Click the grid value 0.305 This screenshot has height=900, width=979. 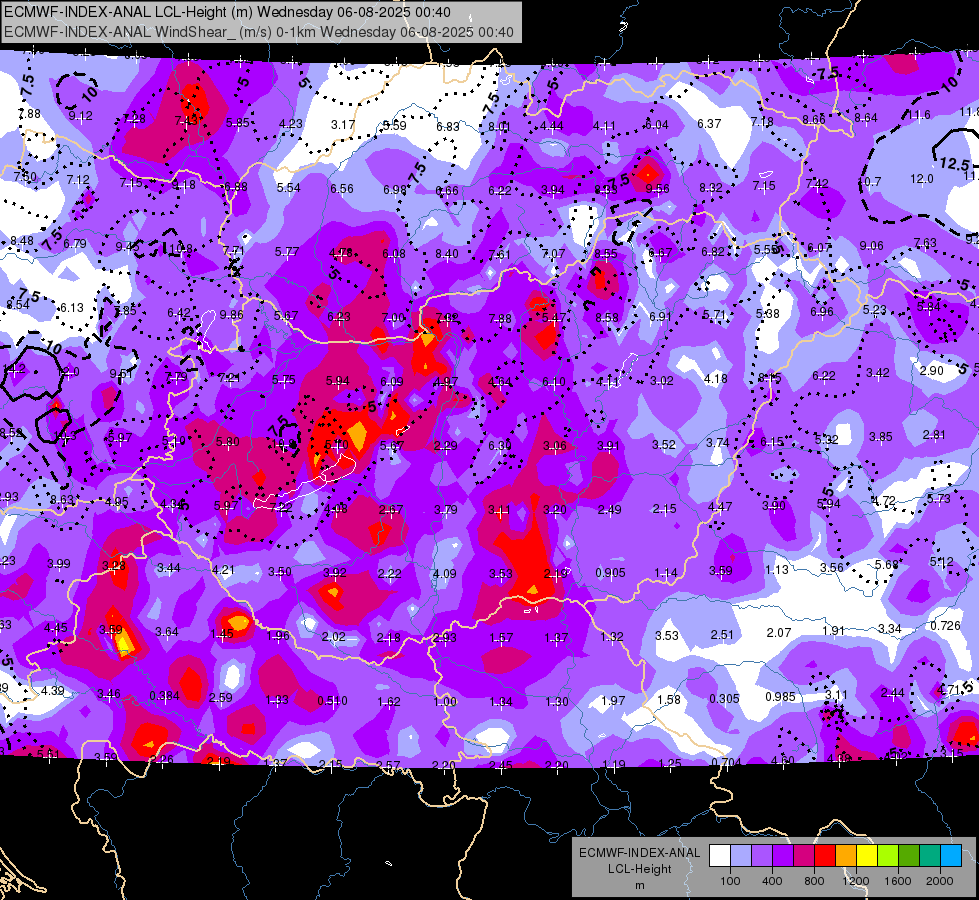(724, 698)
